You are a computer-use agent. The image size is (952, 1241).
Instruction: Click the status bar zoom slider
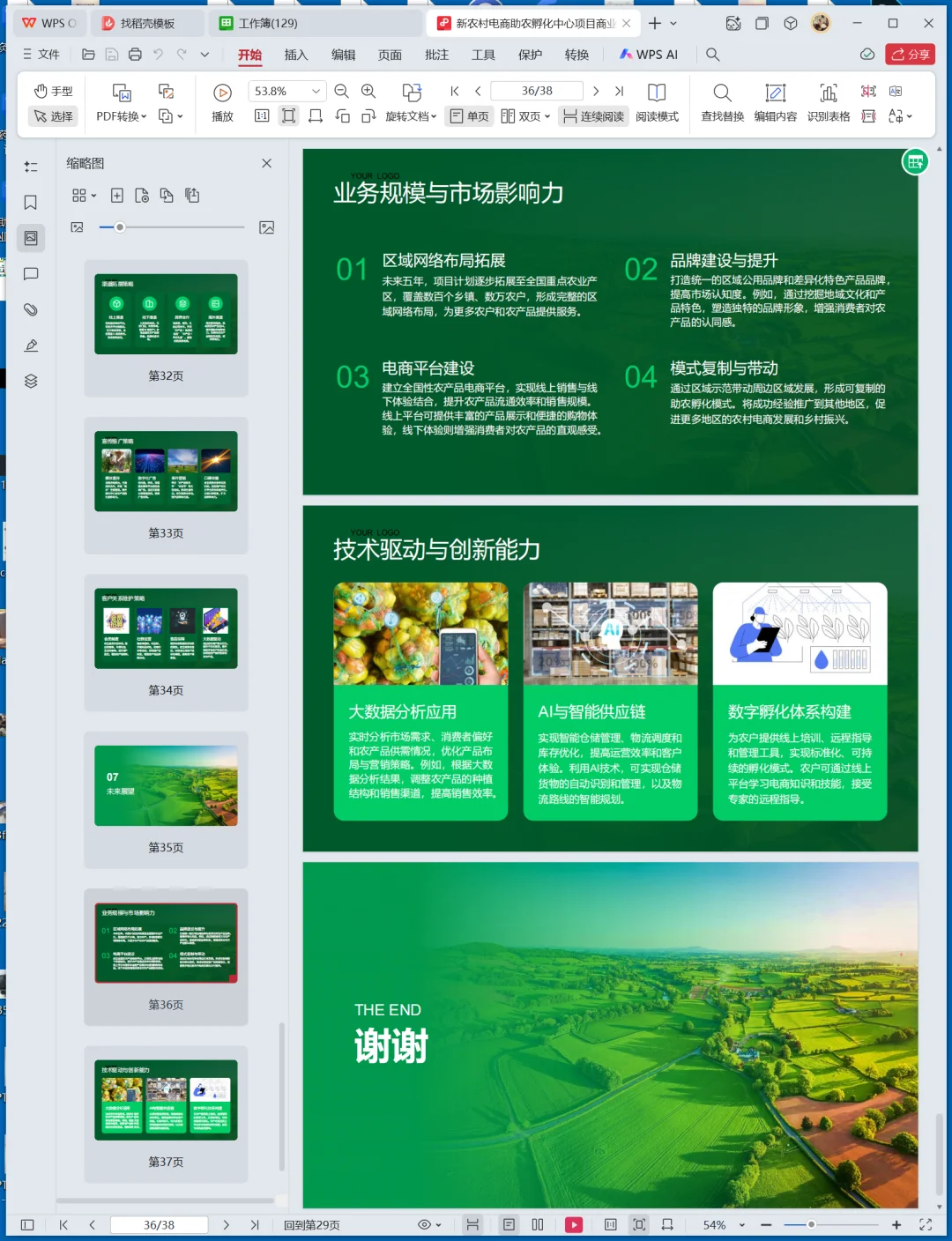click(x=829, y=1225)
